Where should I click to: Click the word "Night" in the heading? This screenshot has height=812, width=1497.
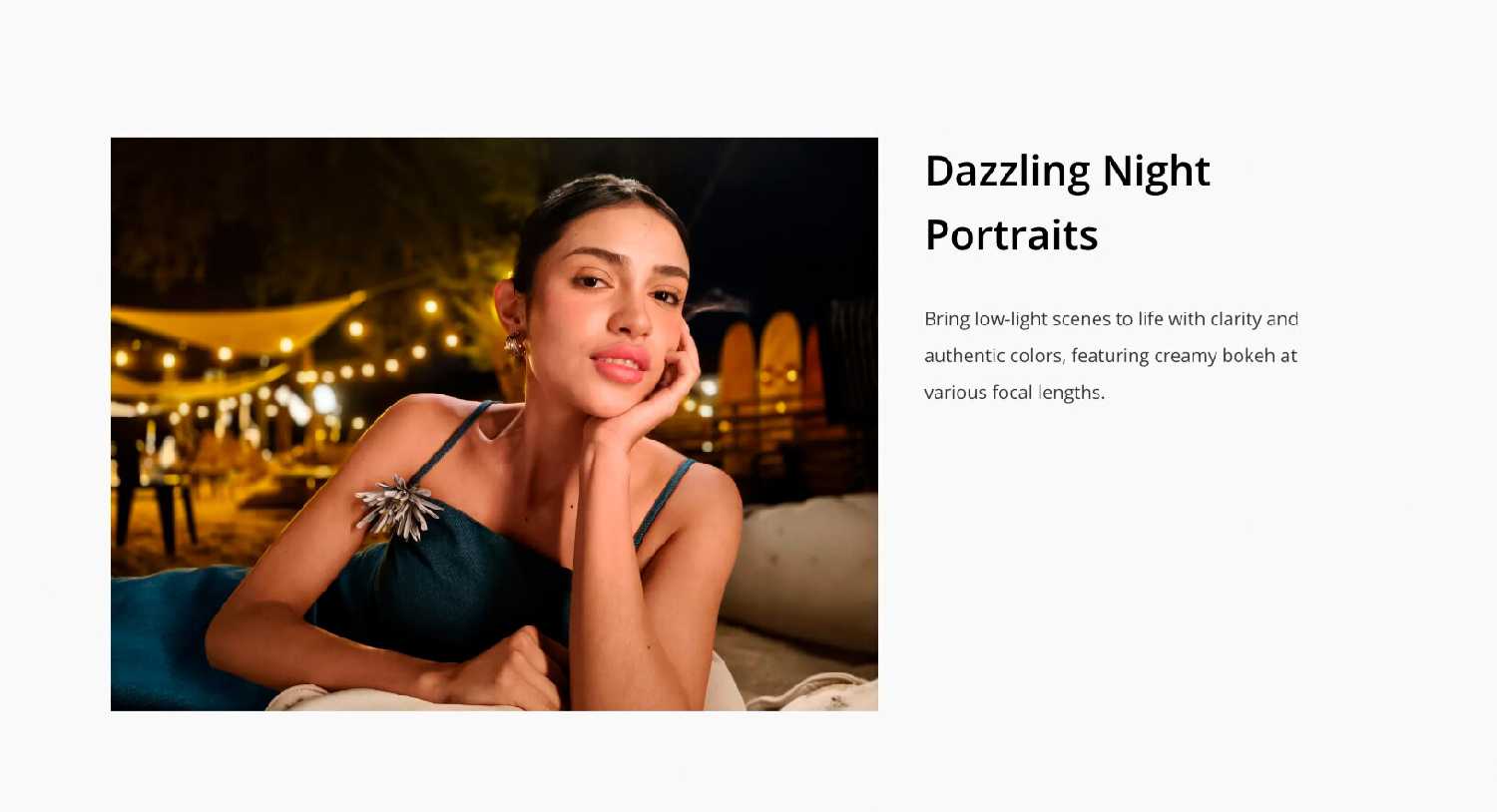coord(1156,173)
